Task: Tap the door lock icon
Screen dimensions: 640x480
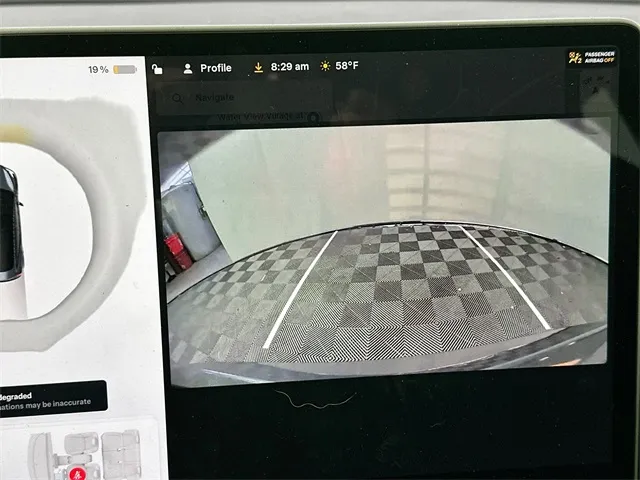Action: tap(158, 69)
